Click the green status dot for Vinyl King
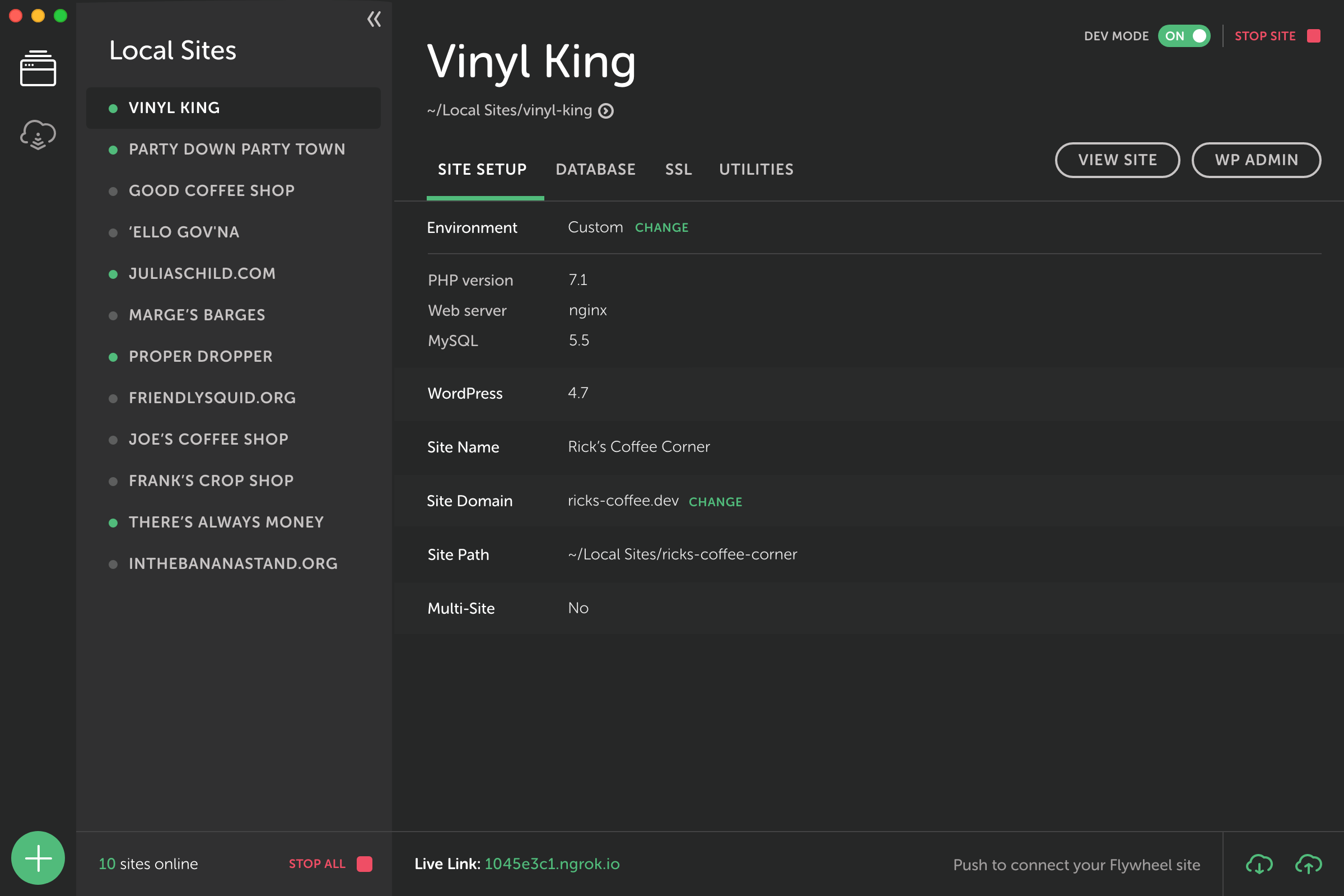The image size is (1344, 896). 111,107
